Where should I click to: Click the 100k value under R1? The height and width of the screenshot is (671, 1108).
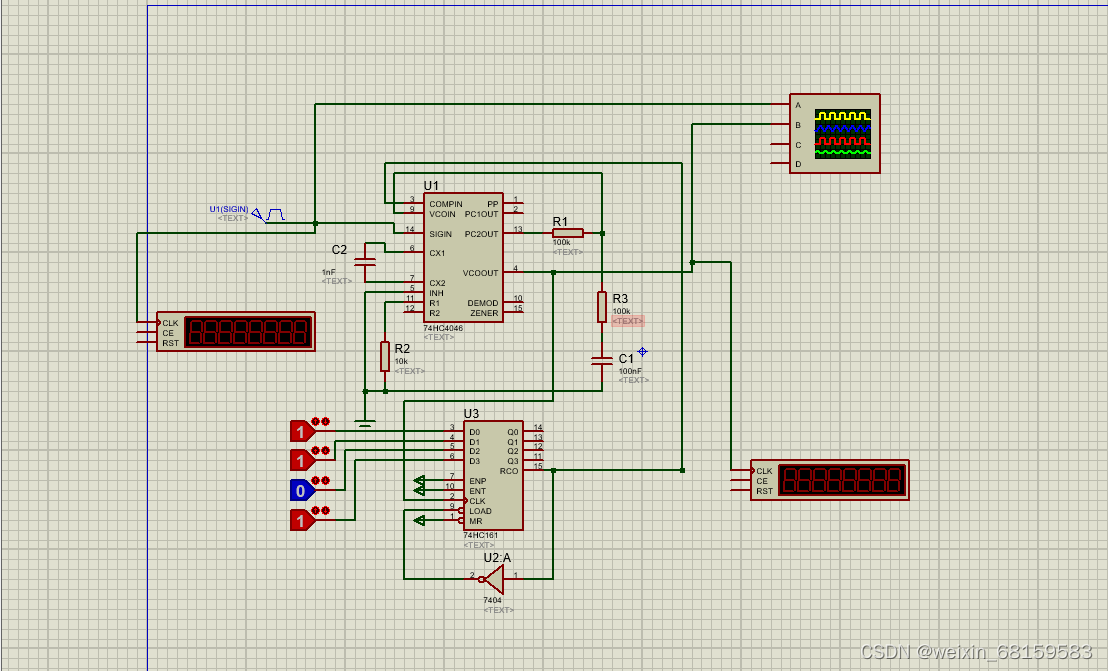562,242
